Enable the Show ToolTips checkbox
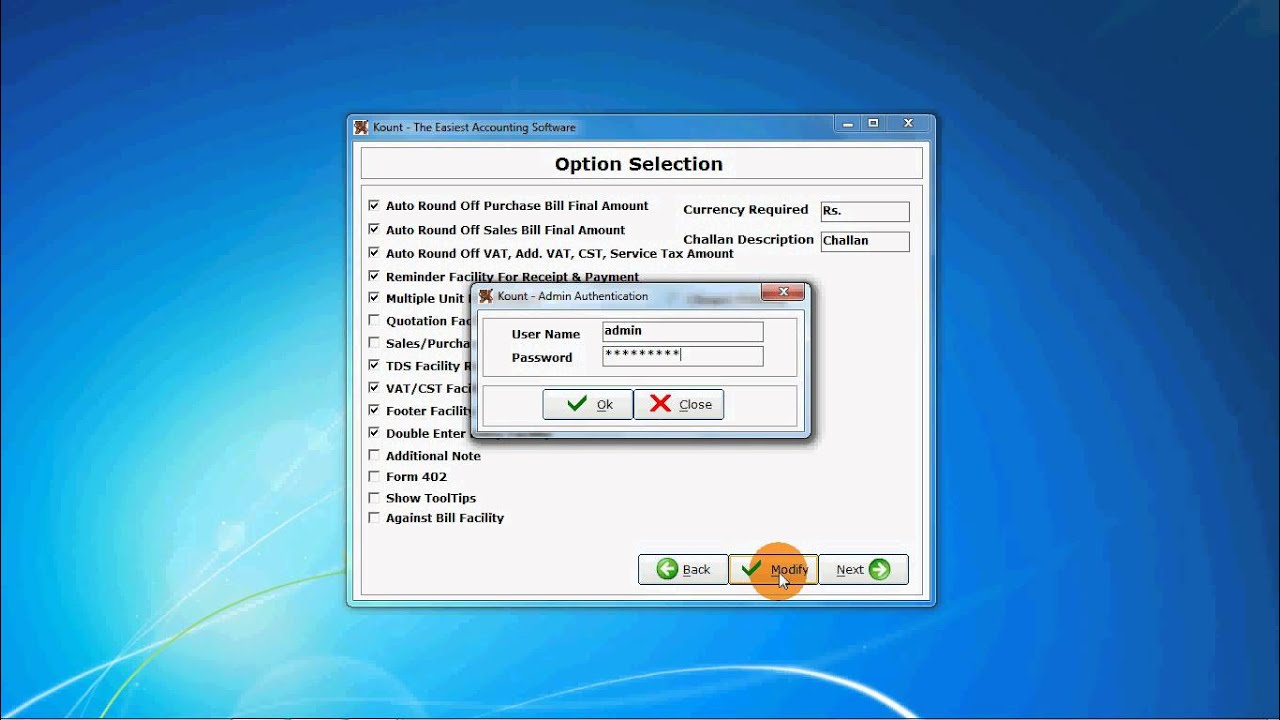 [x=374, y=497]
